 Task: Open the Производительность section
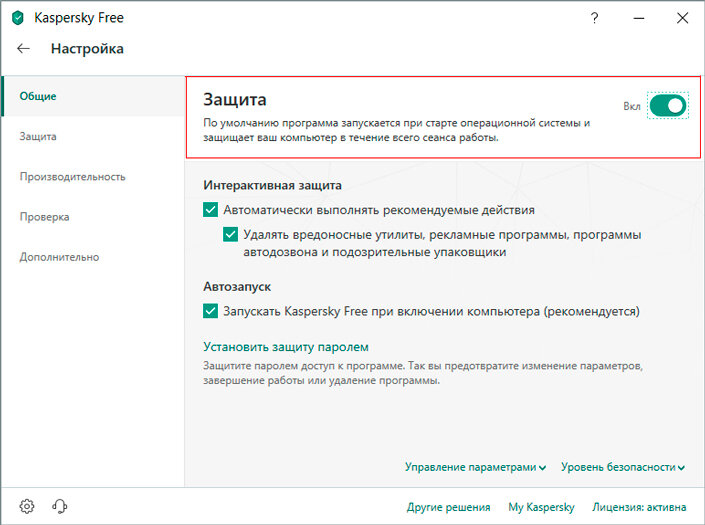point(93,177)
